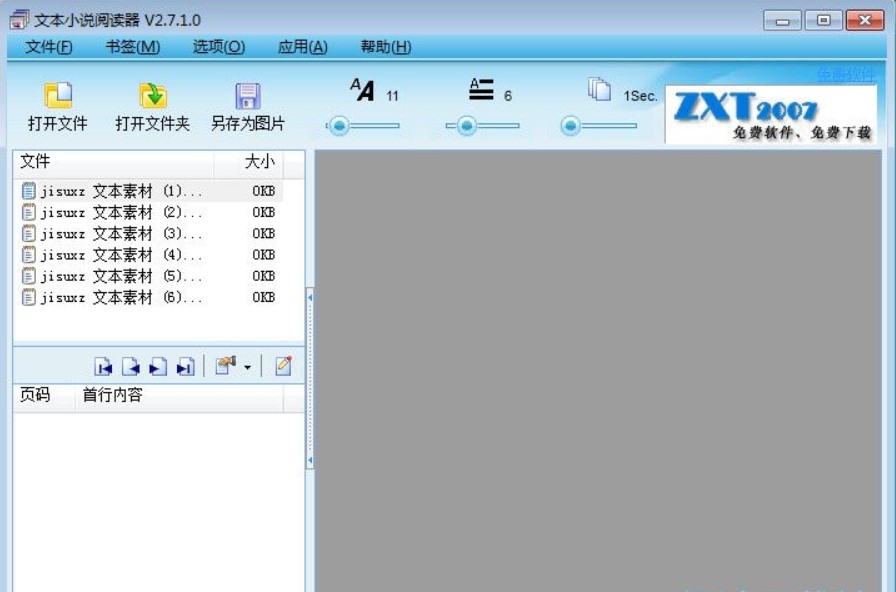Screen dimensions: 896x592
Task: Minimize the 文本小说阅读器 window
Action: 782,21
